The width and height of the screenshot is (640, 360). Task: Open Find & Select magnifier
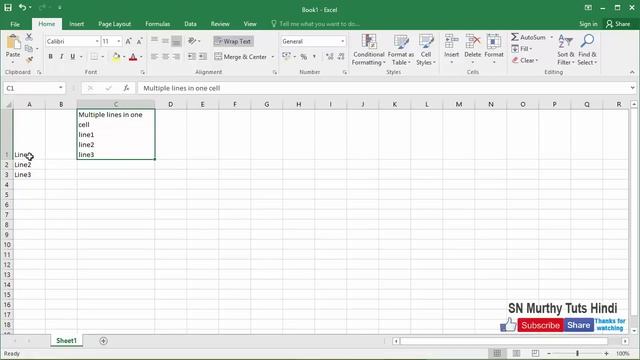pyautogui.click(x=587, y=50)
